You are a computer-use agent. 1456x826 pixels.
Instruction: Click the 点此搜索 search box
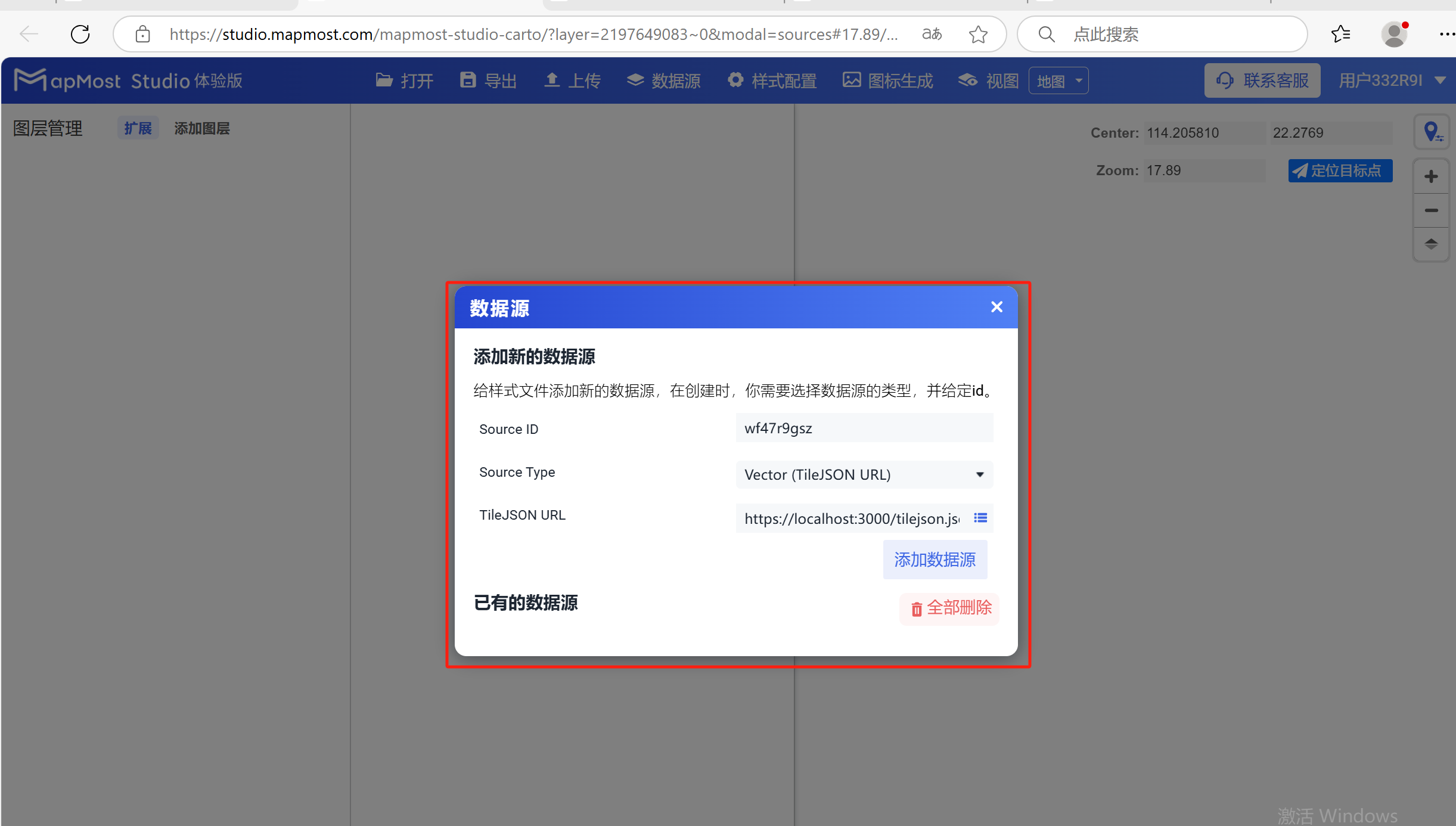(1162, 34)
